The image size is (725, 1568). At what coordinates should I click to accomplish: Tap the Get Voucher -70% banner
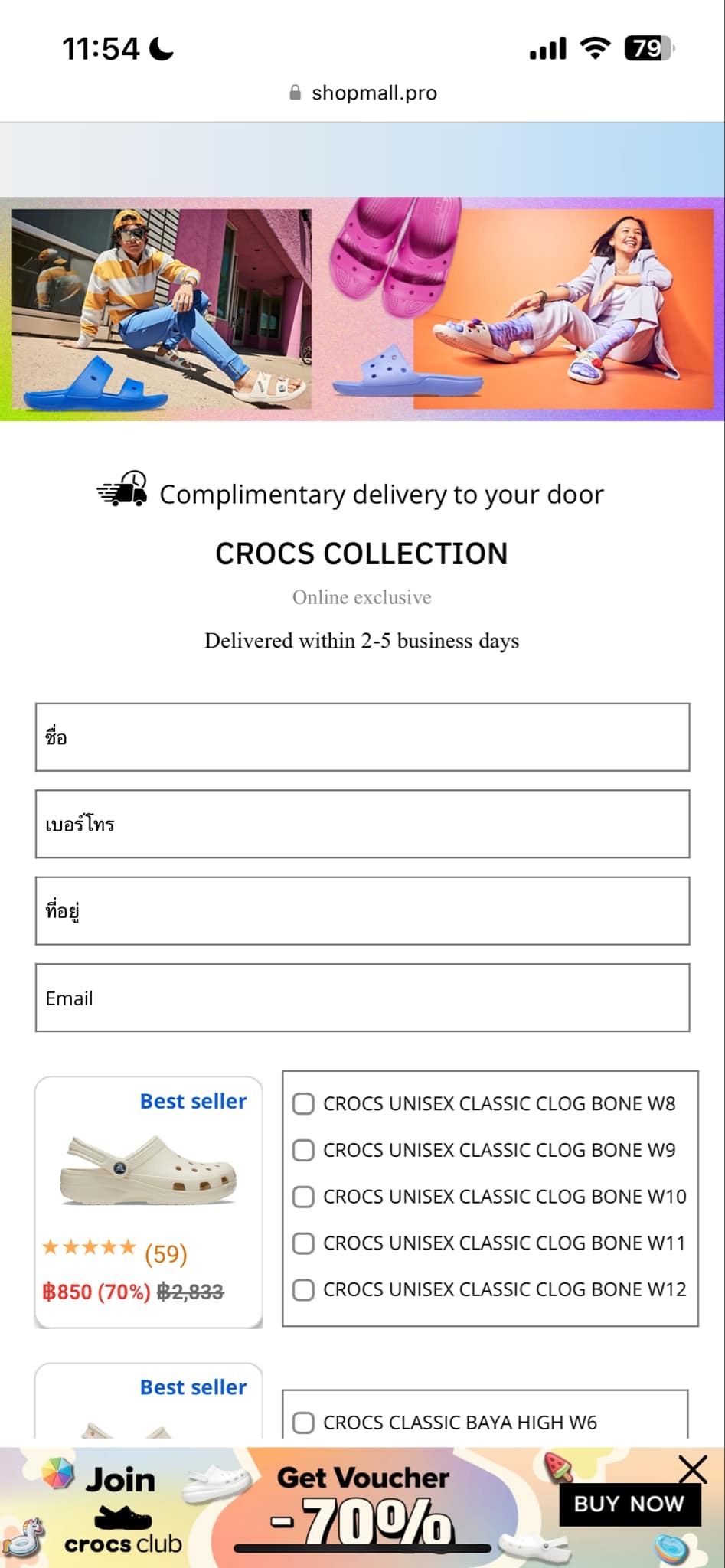[363, 1504]
